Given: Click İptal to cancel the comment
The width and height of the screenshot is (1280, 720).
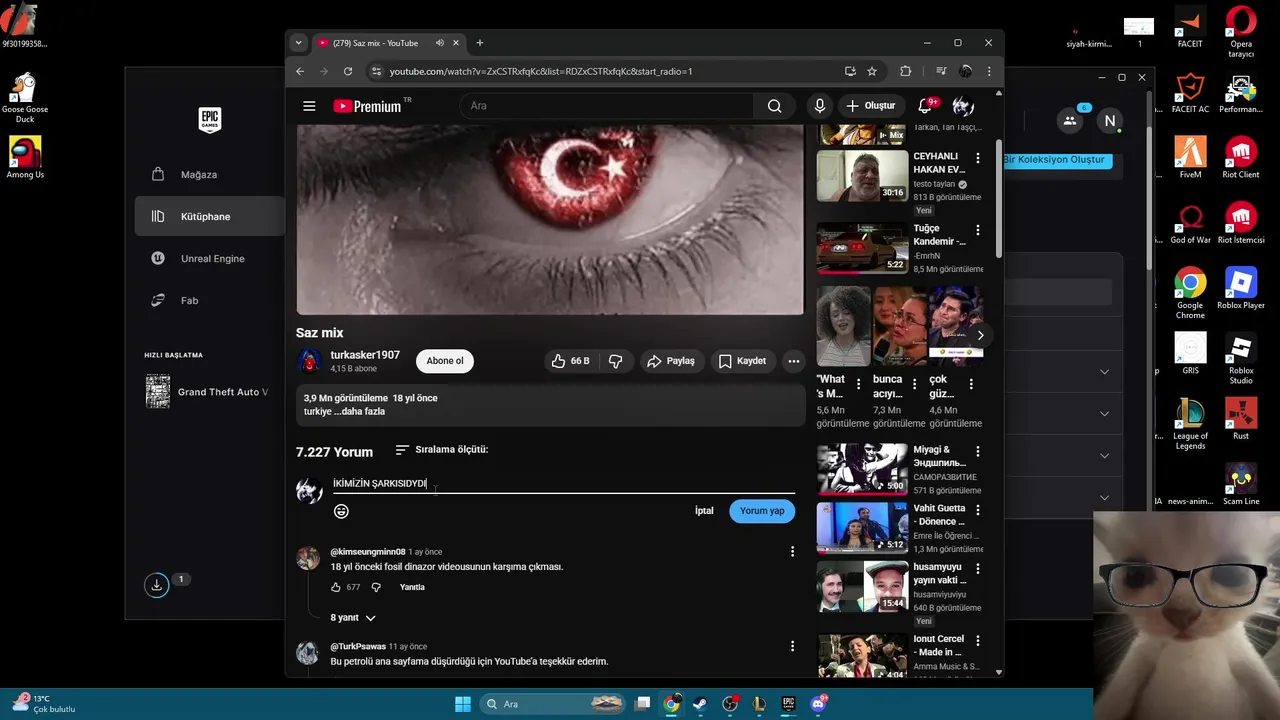Looking at the screenshot, I should coord(704,511).
